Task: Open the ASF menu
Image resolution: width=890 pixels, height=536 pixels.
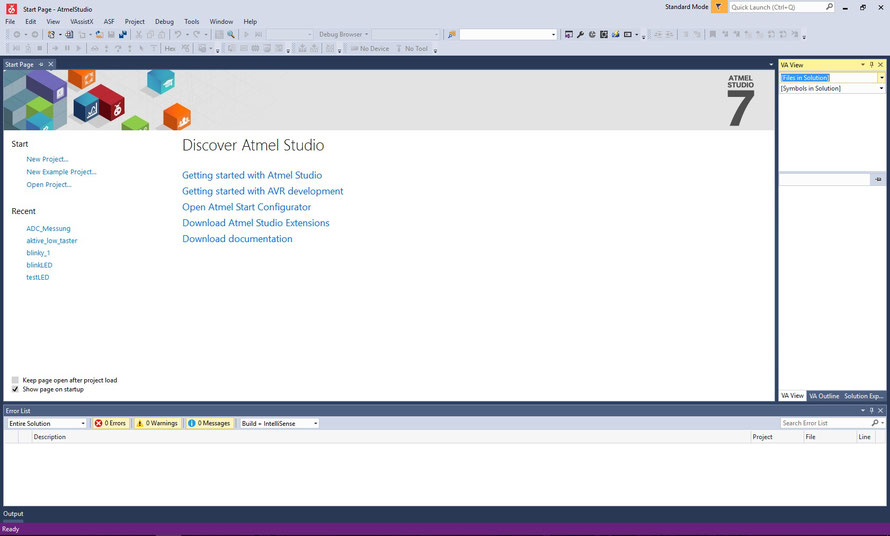Action: coord(109,22)
